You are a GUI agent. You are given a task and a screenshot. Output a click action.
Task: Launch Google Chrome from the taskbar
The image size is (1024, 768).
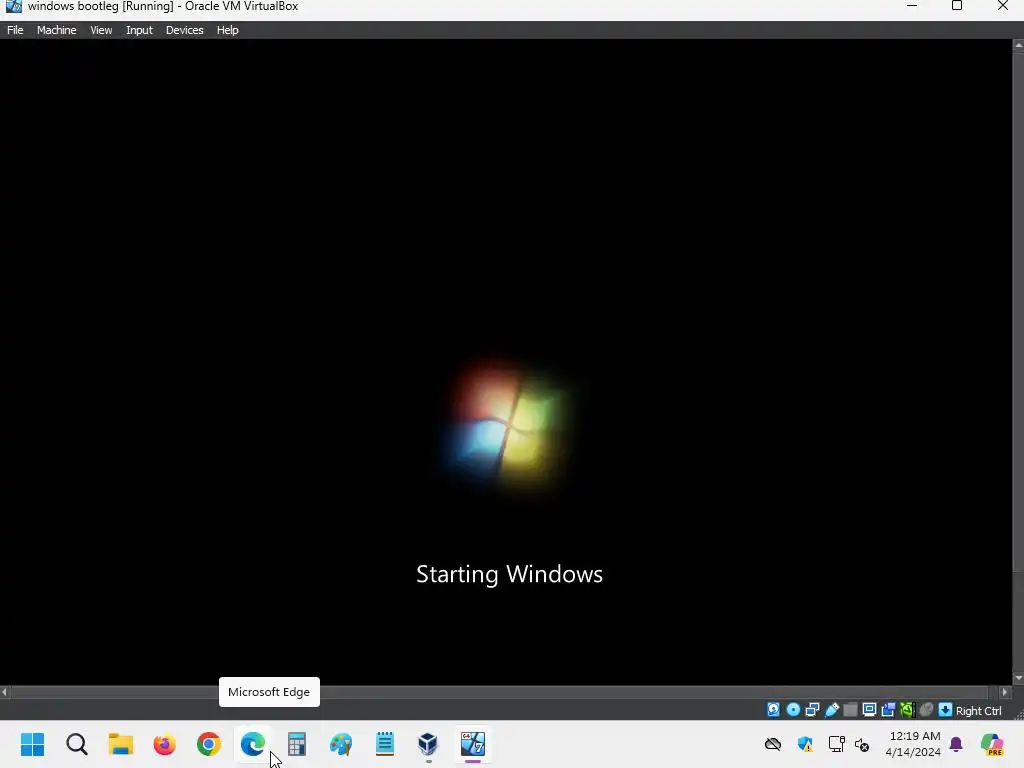[x=209, y=744]
